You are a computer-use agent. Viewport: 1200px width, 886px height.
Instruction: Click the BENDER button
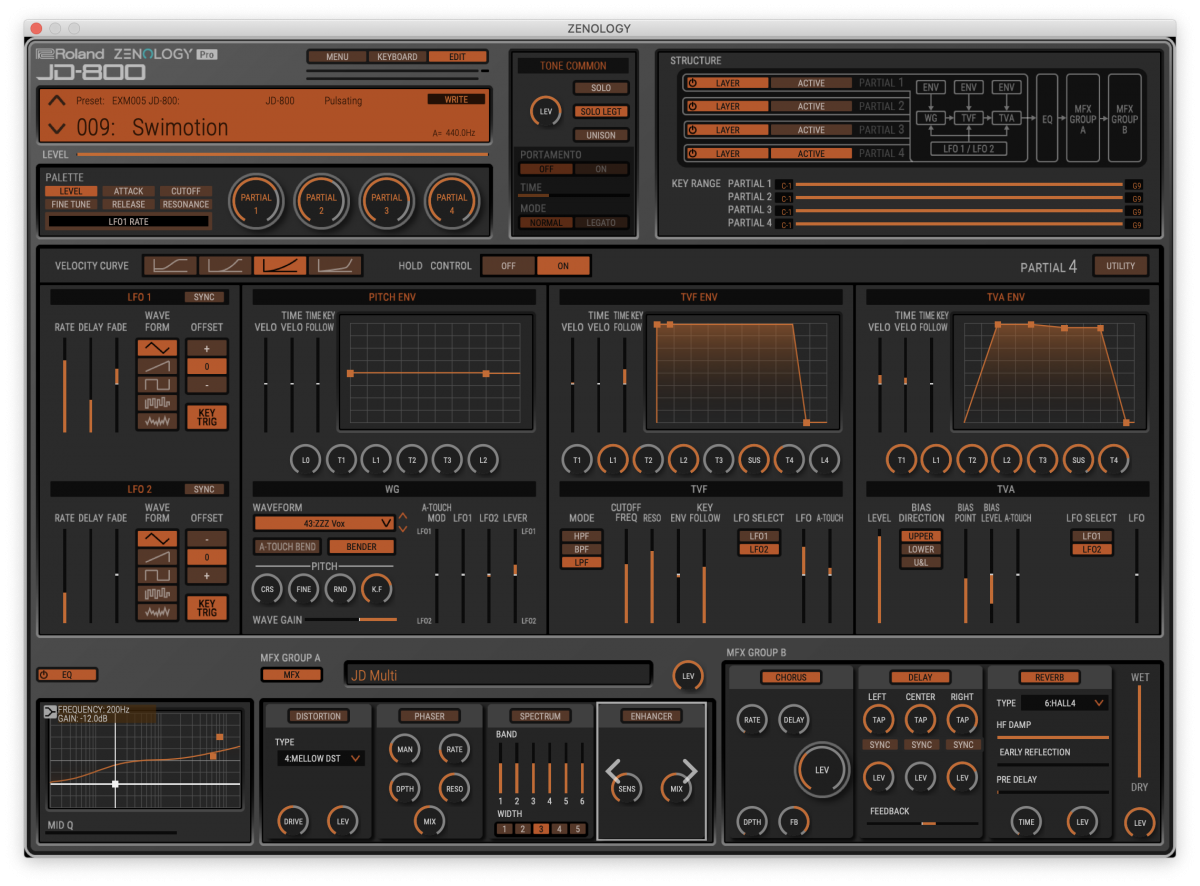[x=362, y=547]
